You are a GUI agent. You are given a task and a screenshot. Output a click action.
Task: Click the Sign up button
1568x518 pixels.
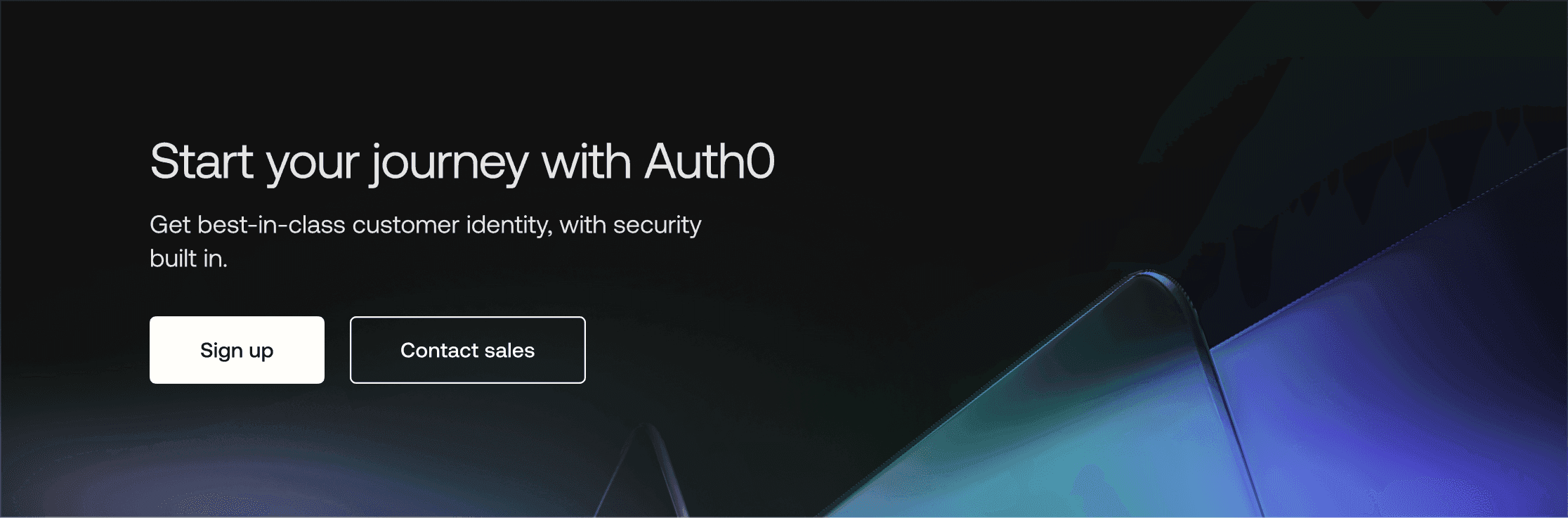pos(237,350)
